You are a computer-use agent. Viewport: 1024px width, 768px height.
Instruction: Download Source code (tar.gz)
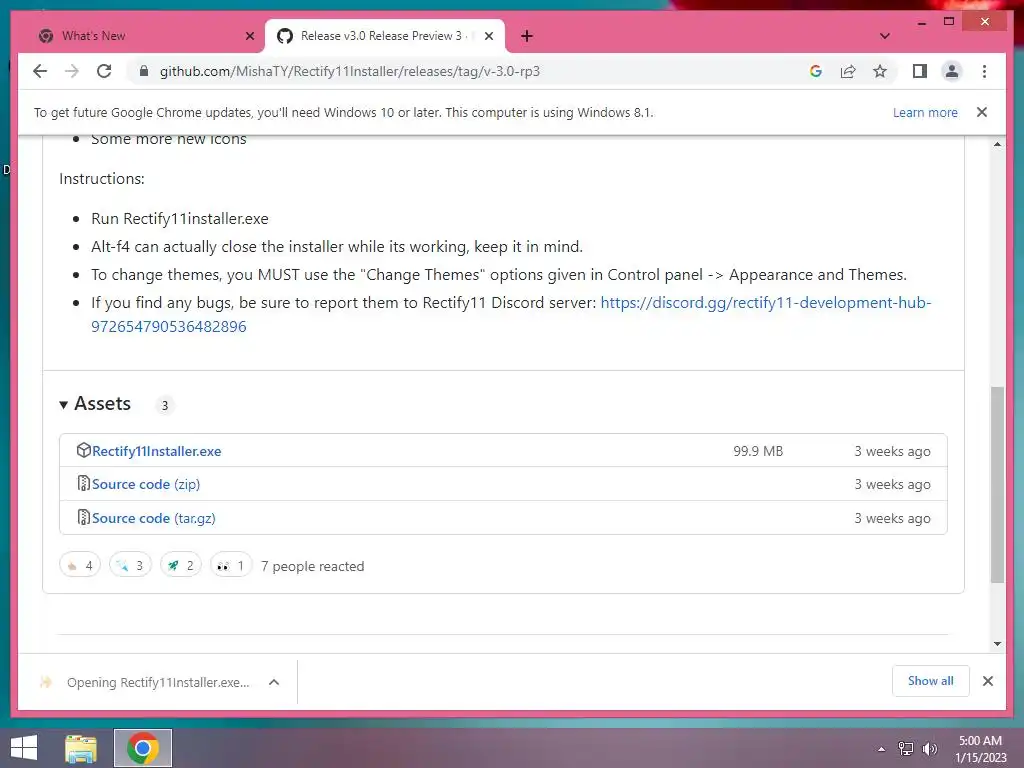click(153, 518)
